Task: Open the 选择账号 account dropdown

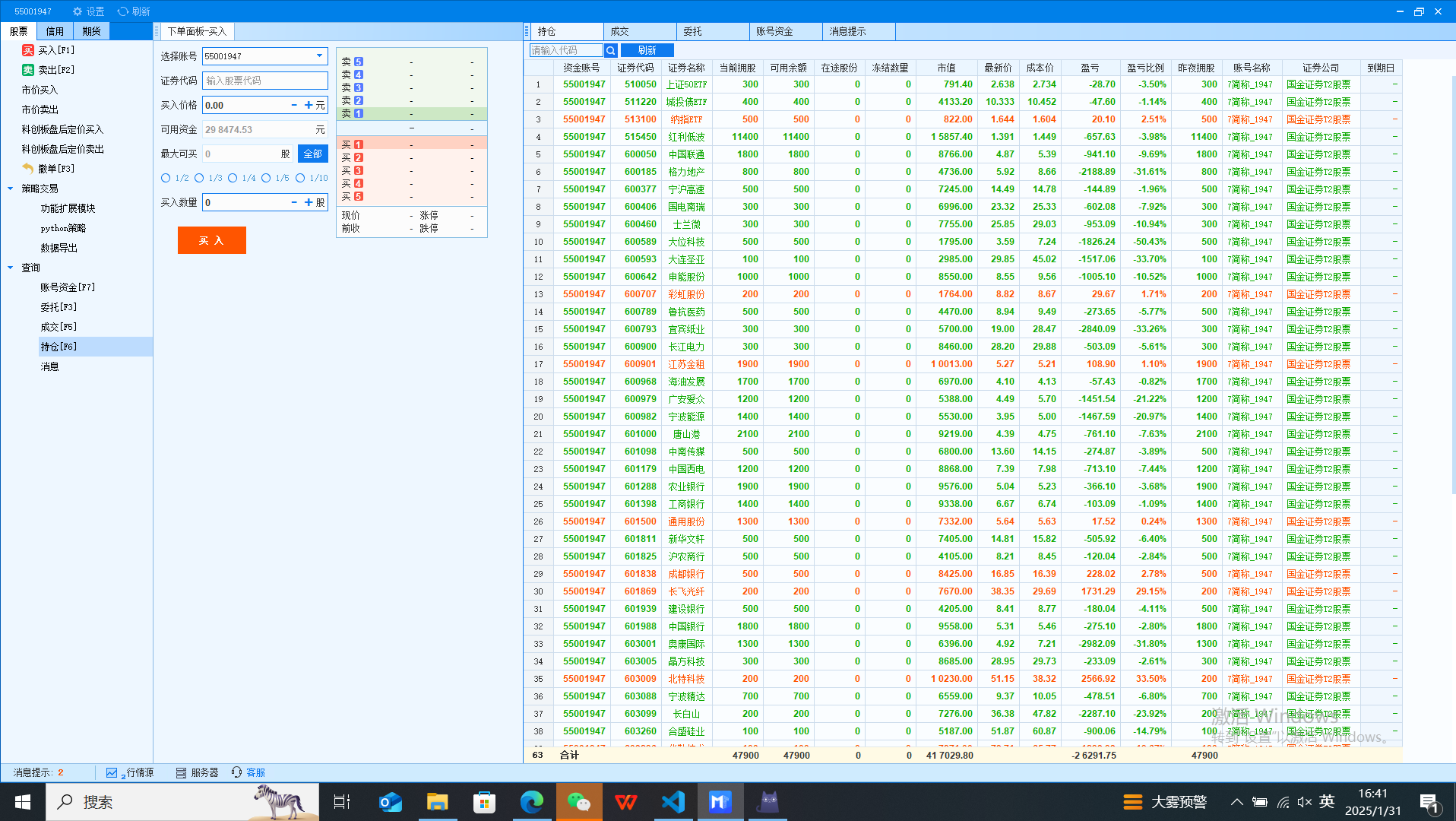Action: point(319,56)
